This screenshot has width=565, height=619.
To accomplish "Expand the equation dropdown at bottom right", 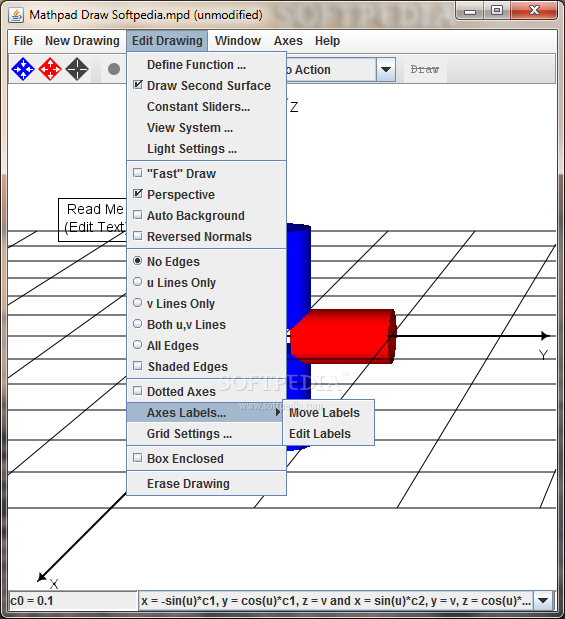I will pyautogui.click(x=543, y=600).
